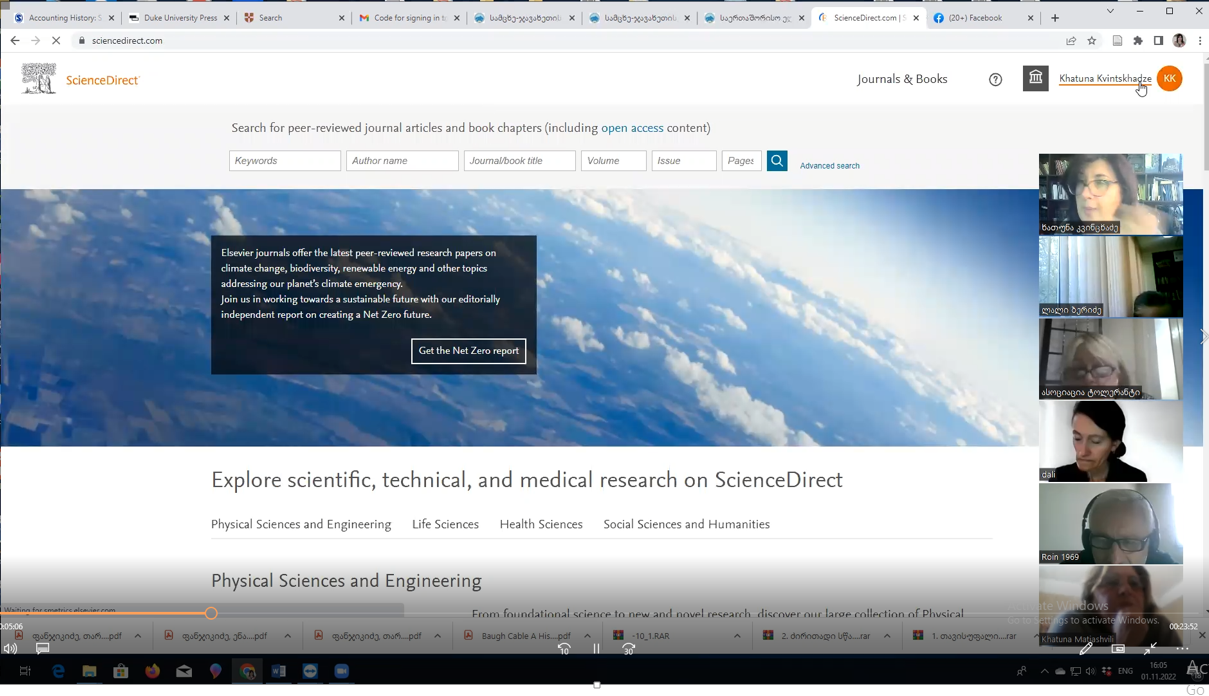The height and width of the screenshot is (696, 1209).
Task: Click the institution building icon
Action: click(x=1036, y=78)
